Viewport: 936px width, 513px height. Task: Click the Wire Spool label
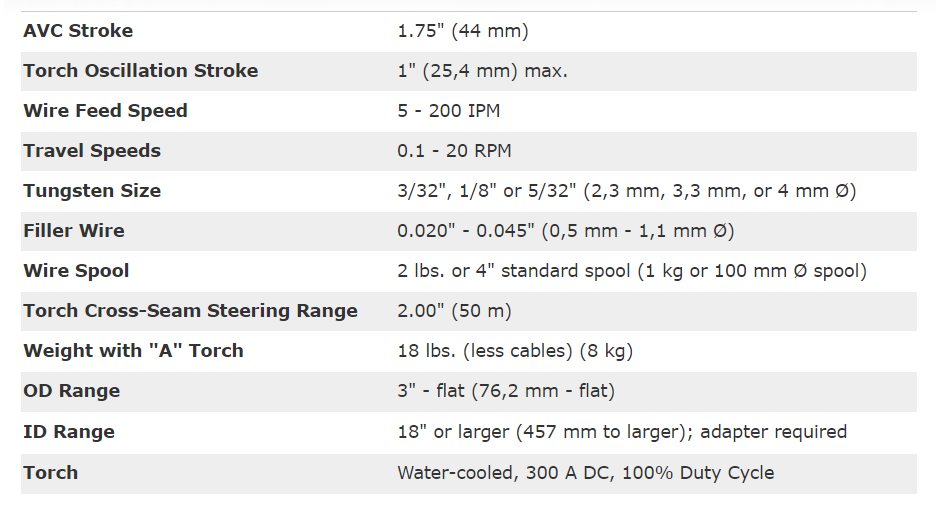76,271
